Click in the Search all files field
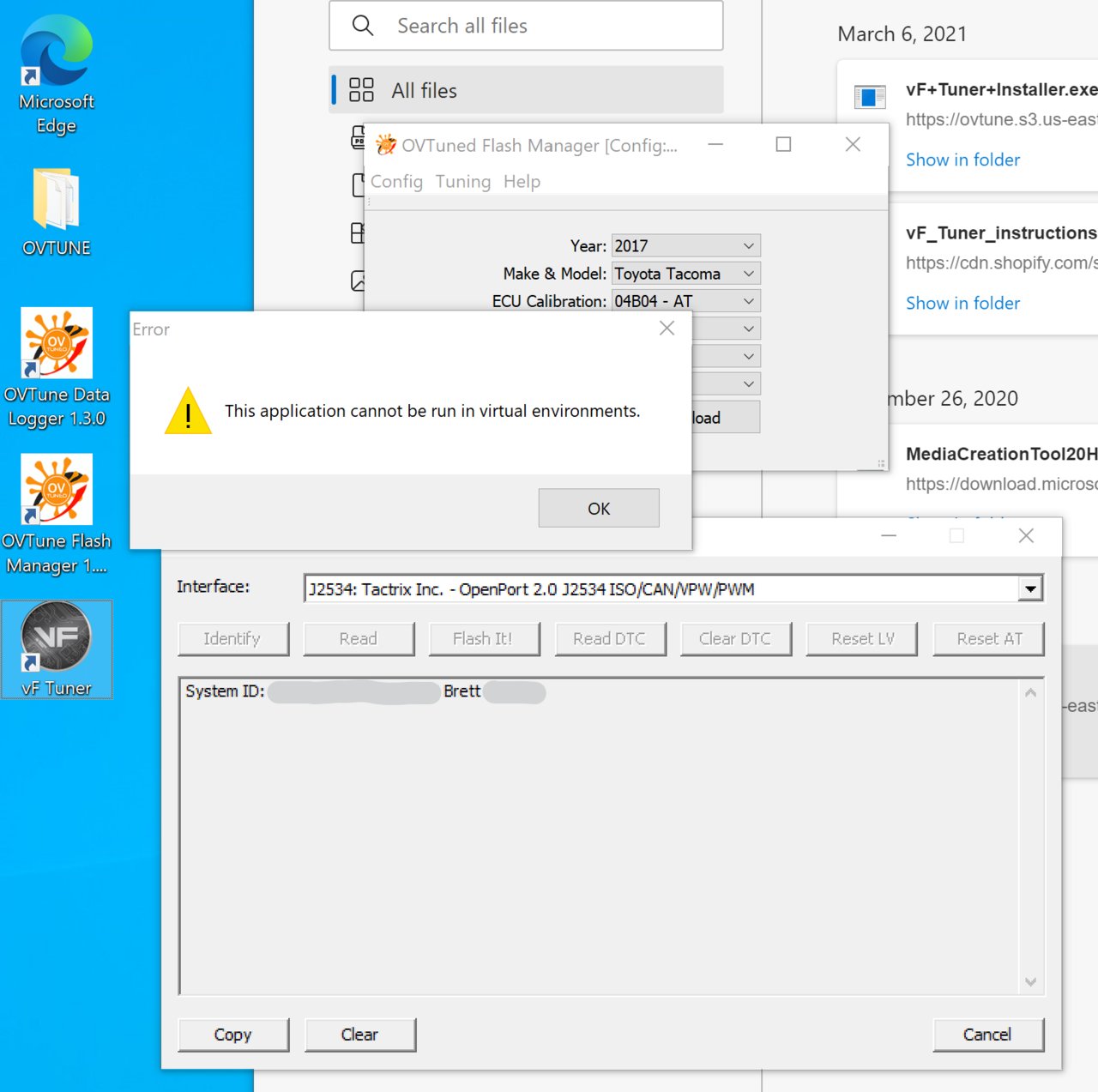This screenshot has height=1092, width=1098. [526, 26]
